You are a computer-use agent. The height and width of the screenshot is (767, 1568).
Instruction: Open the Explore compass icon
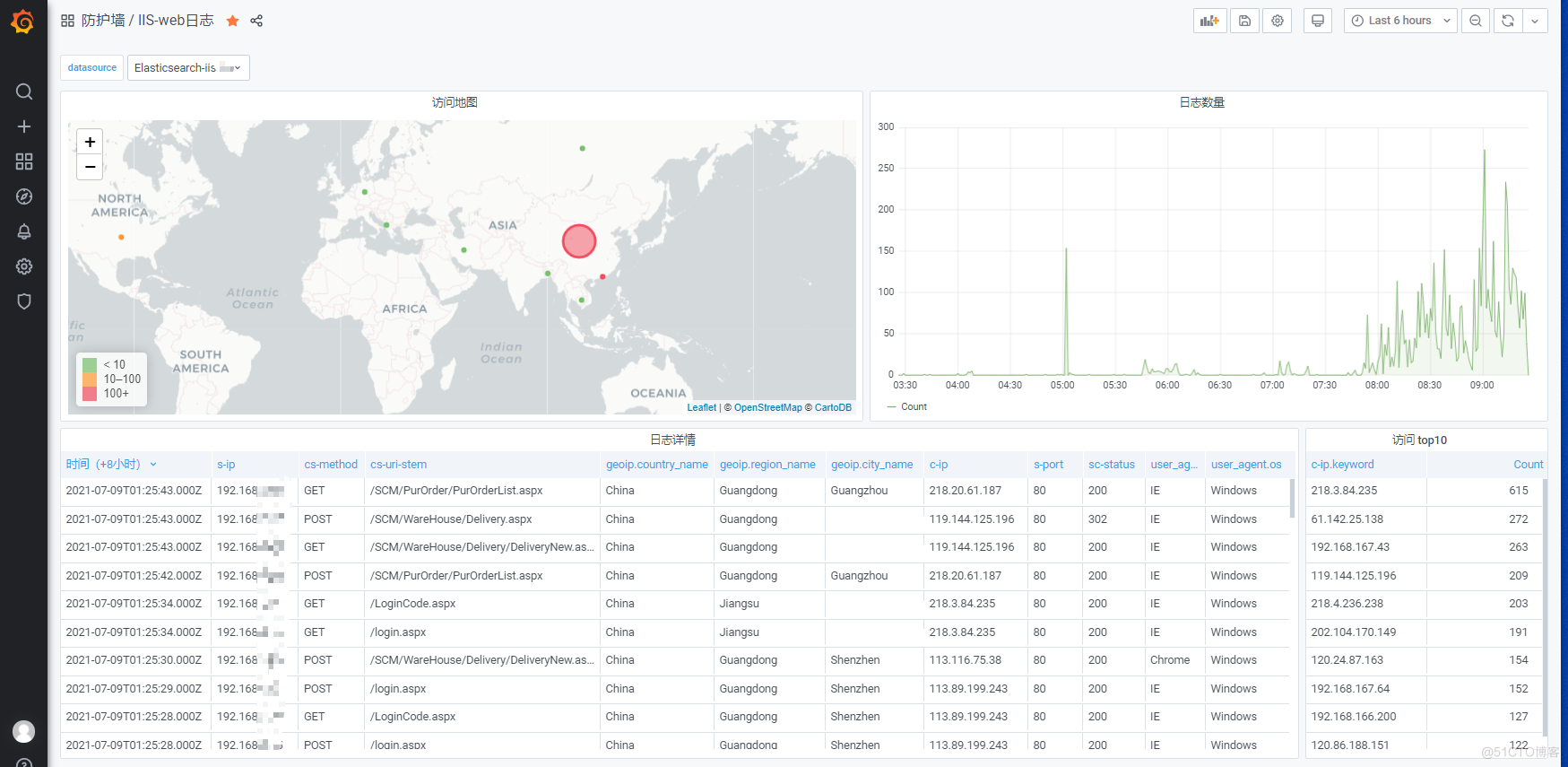point(24,196)
